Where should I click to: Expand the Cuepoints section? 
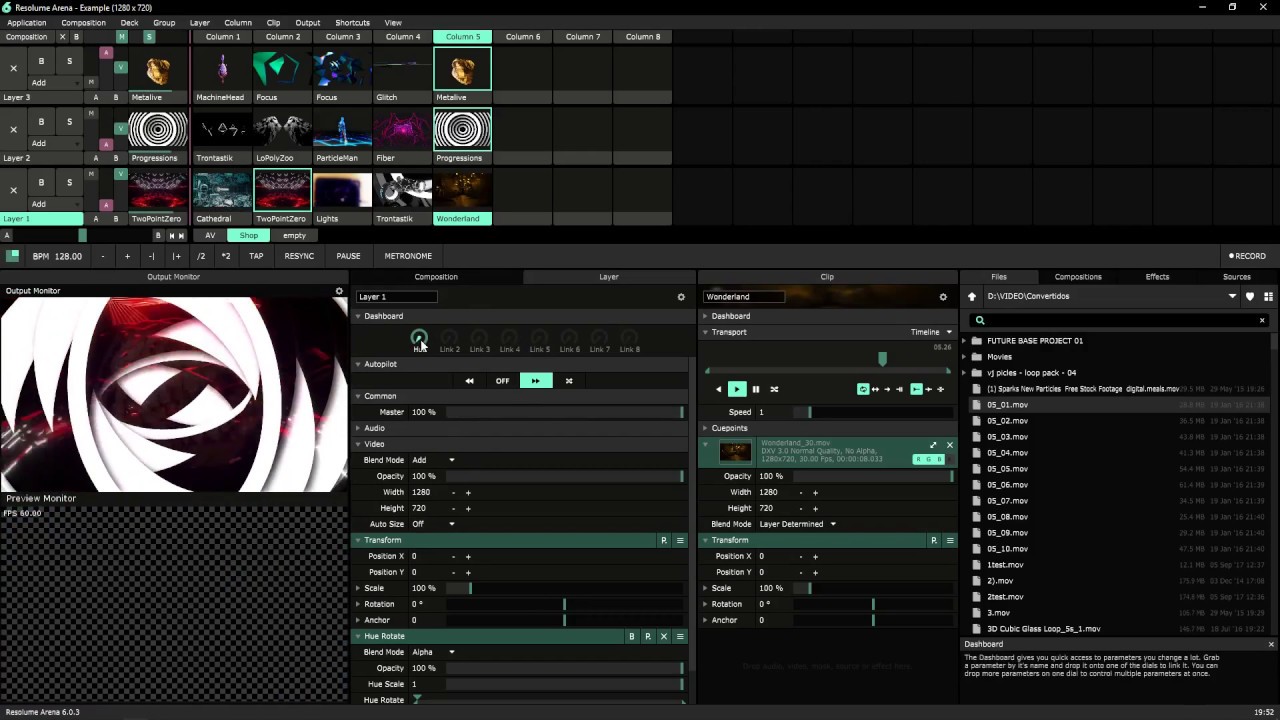click(705, 428)
